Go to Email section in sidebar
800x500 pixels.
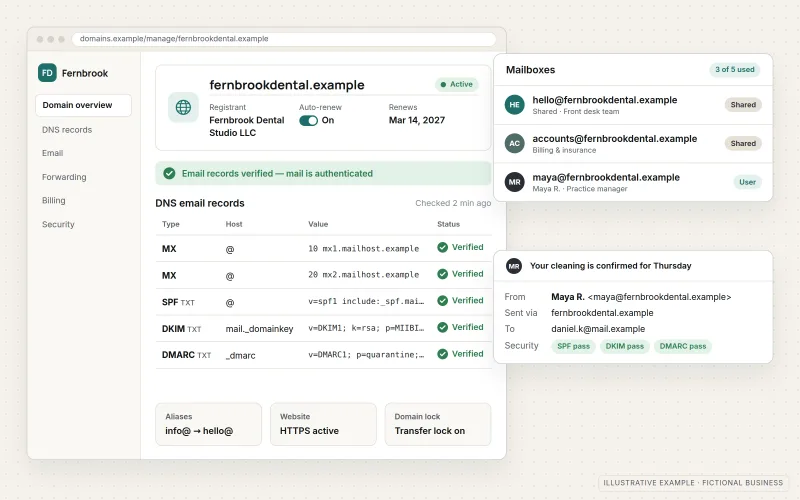(x=53, y=153)
